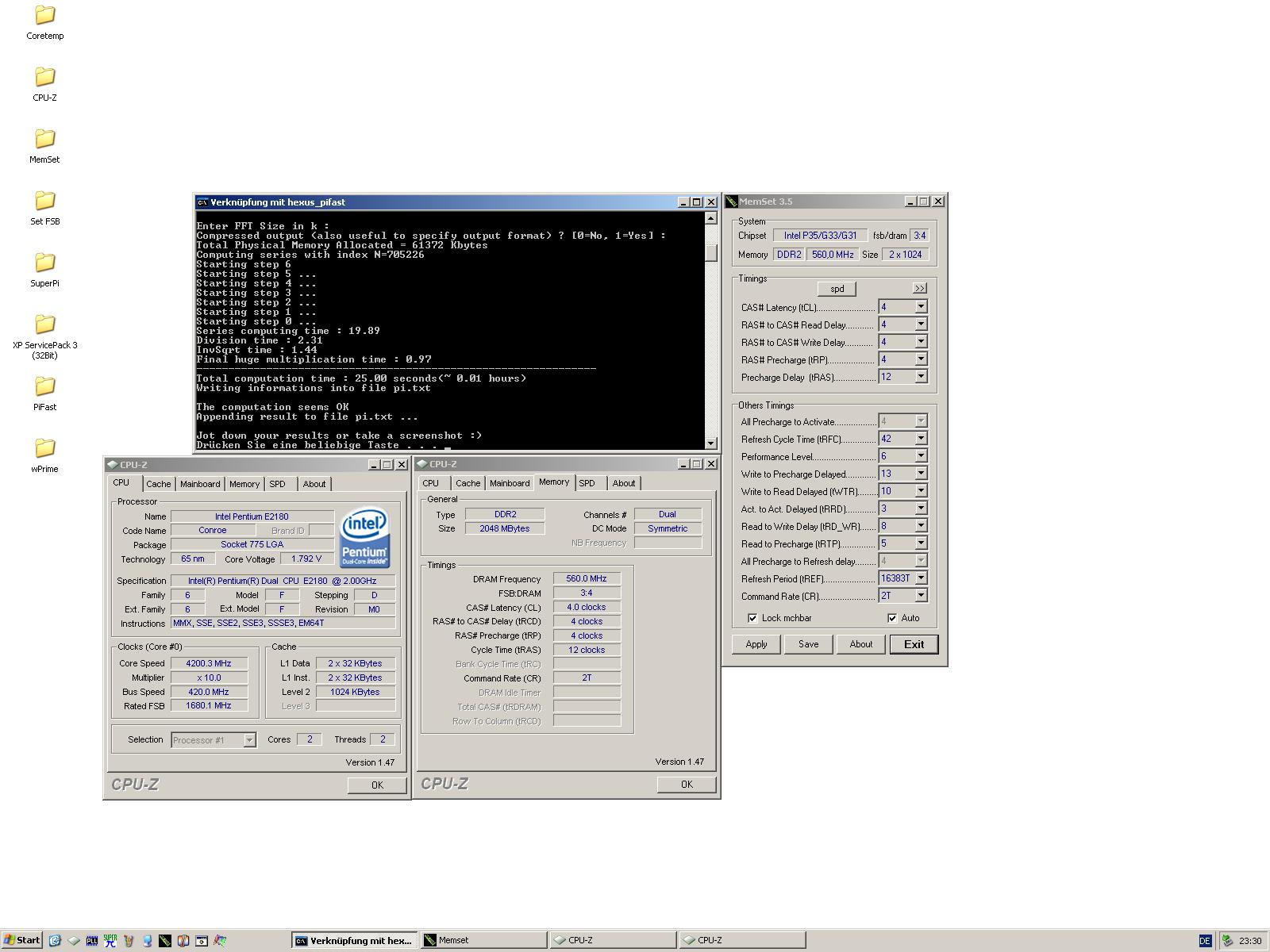Open the Command Rate (CR) dropdown

click(921, 596)
